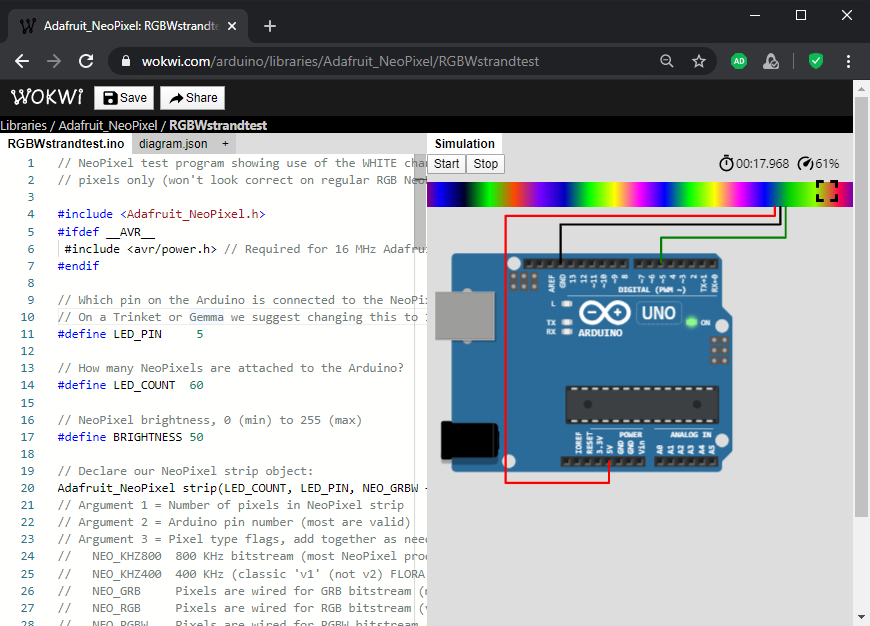The width and height of the screenshot is (870, 626).
Task: Click the Arduino L indicator LED
Action: tap(566, 304)
